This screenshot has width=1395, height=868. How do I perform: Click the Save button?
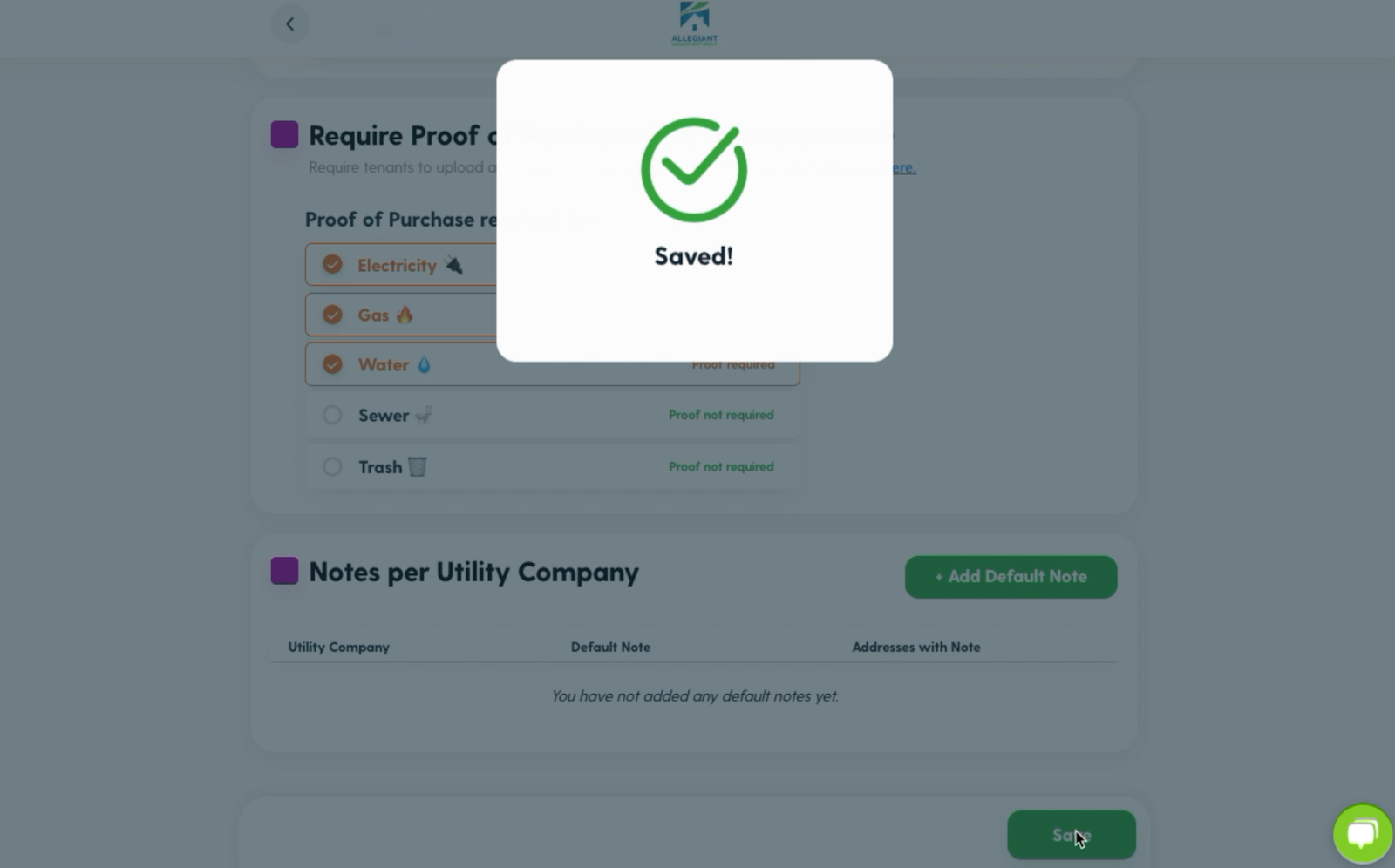pyautogui.click(x=1072, y=835)
